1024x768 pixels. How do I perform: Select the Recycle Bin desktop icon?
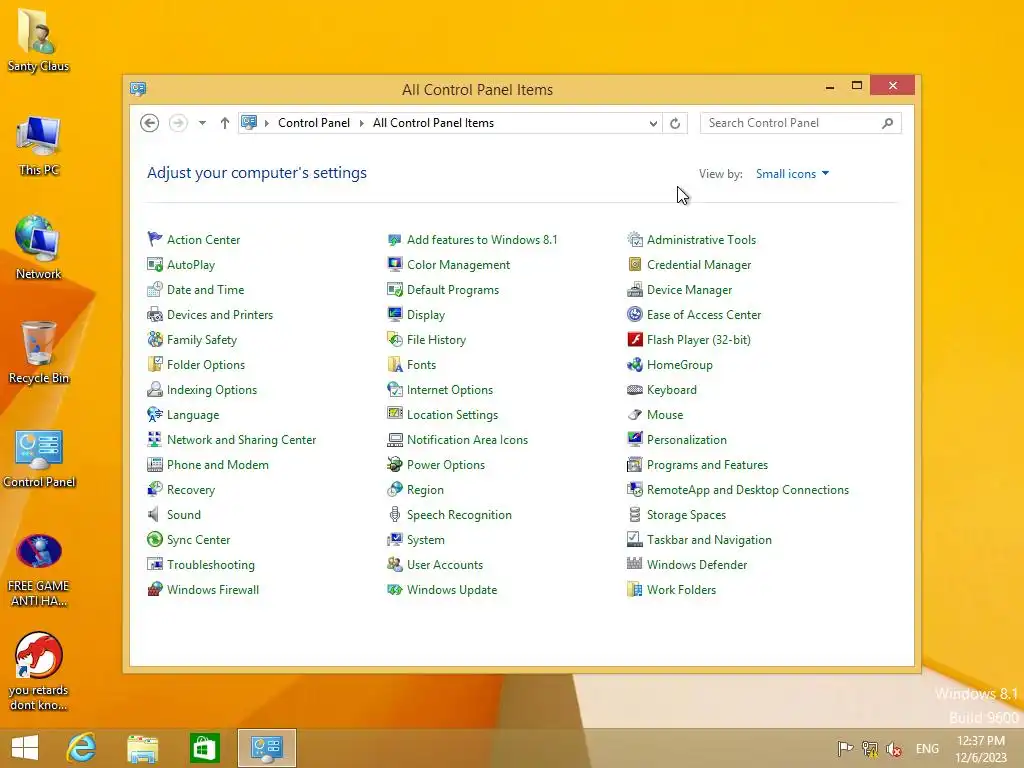pos(39,353)
